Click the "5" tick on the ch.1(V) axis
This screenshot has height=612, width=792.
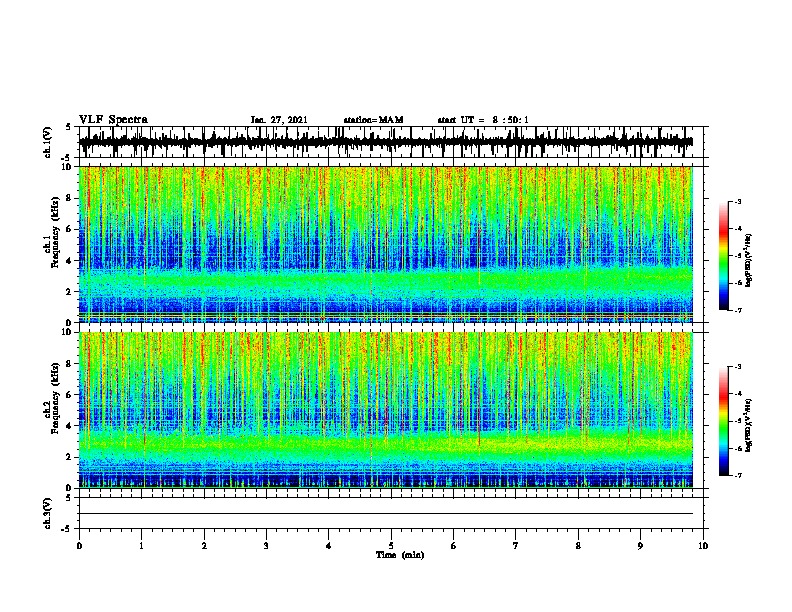[69, 127]
